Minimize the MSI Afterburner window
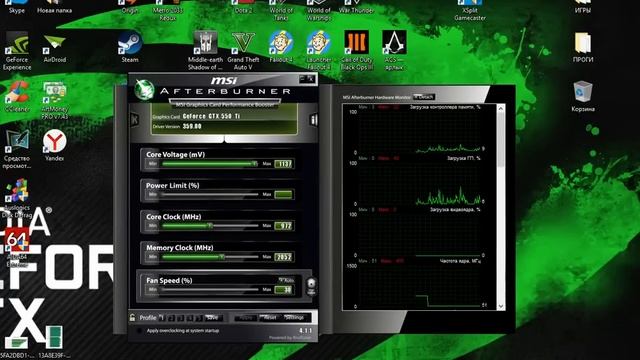The width and height of the screenshot is (640, 360). pos(302,78)
